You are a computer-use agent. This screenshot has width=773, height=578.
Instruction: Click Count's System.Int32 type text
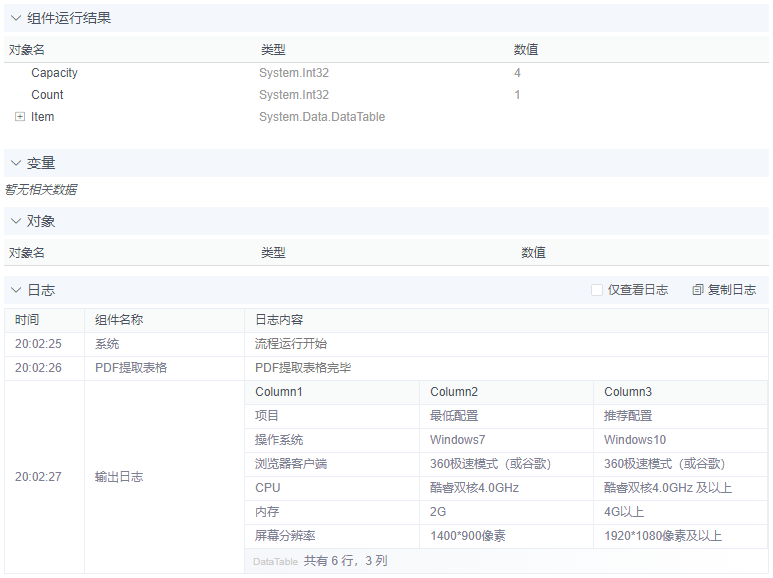pyautogui.click(x=294, y=95)
